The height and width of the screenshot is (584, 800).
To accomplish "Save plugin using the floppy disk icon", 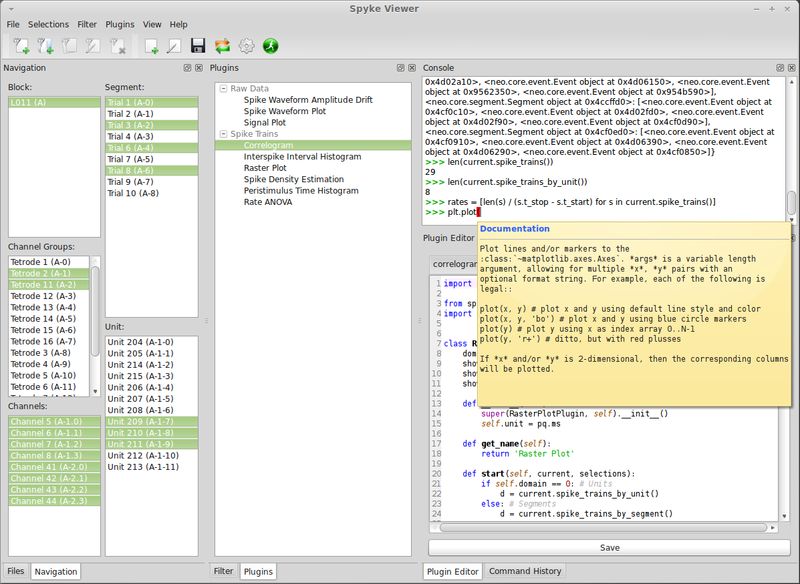I will [x=198, y=46].
